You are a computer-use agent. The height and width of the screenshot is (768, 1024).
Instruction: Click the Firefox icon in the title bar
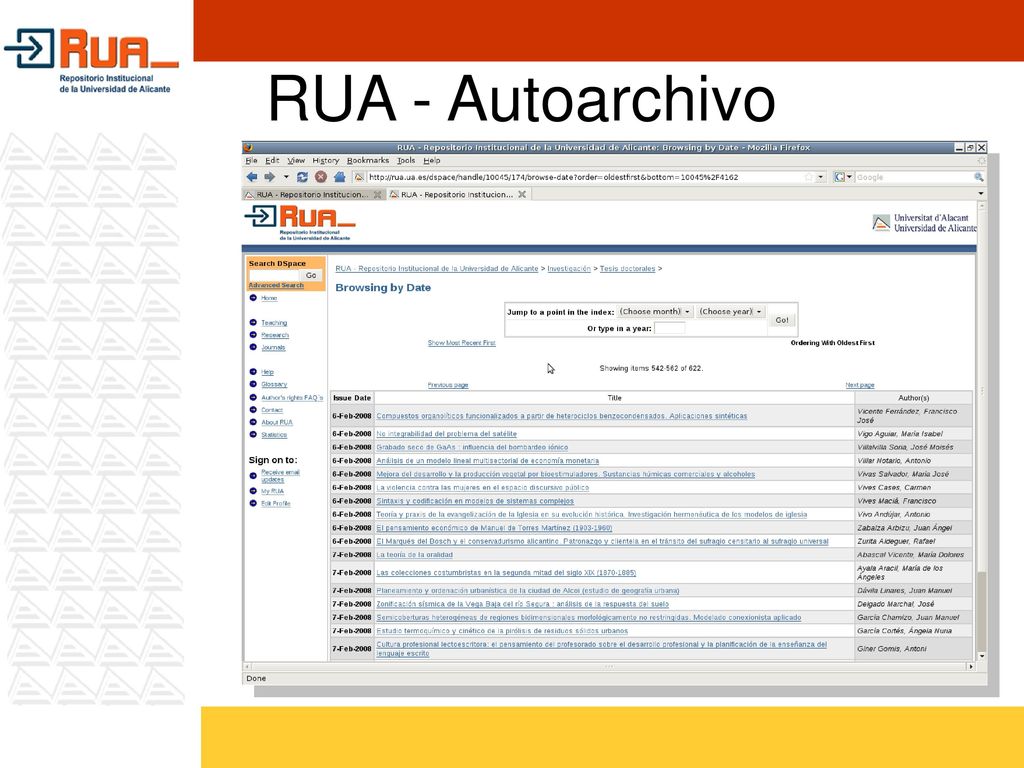coord(248,148)
